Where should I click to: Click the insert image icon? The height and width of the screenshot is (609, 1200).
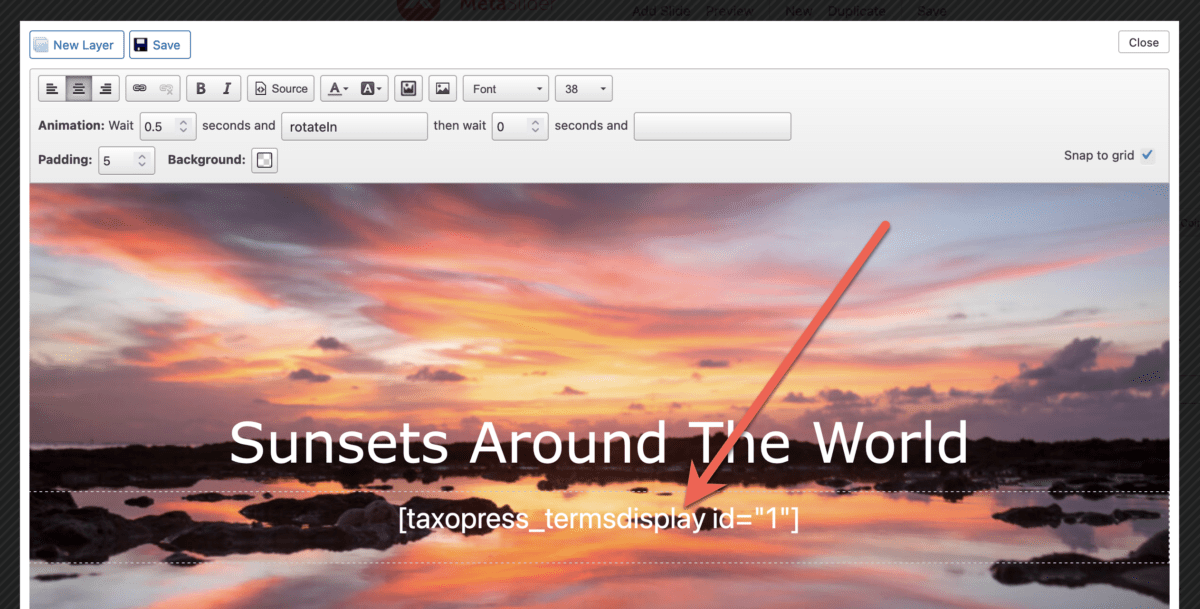[x=441, y=88]
